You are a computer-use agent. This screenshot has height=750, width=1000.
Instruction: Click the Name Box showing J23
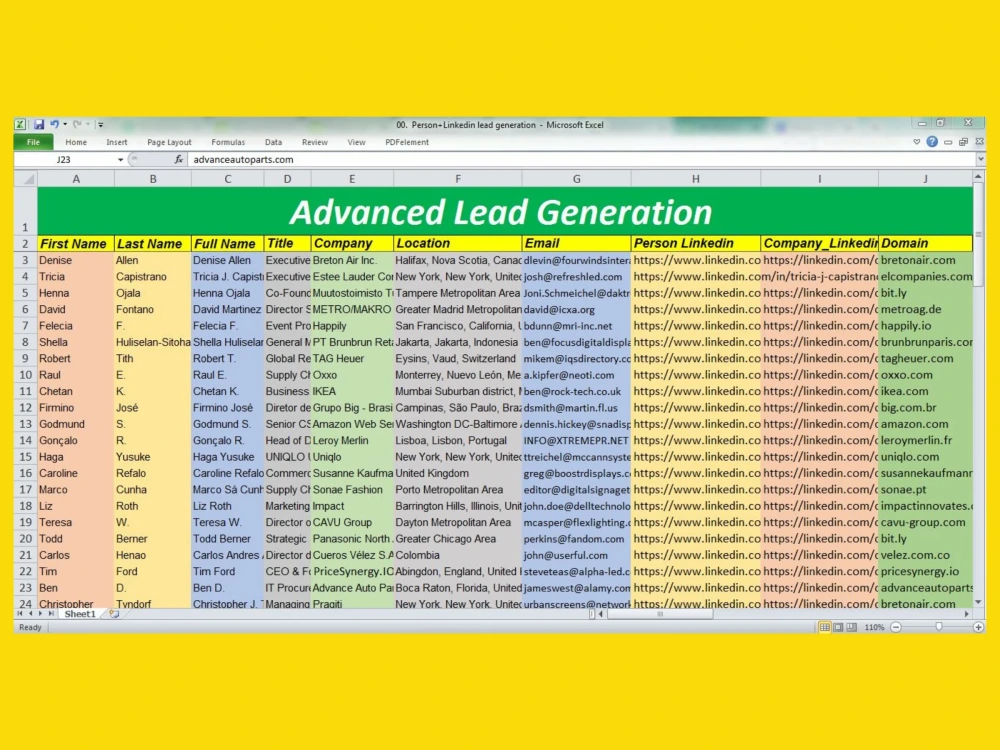coord(64,159)
